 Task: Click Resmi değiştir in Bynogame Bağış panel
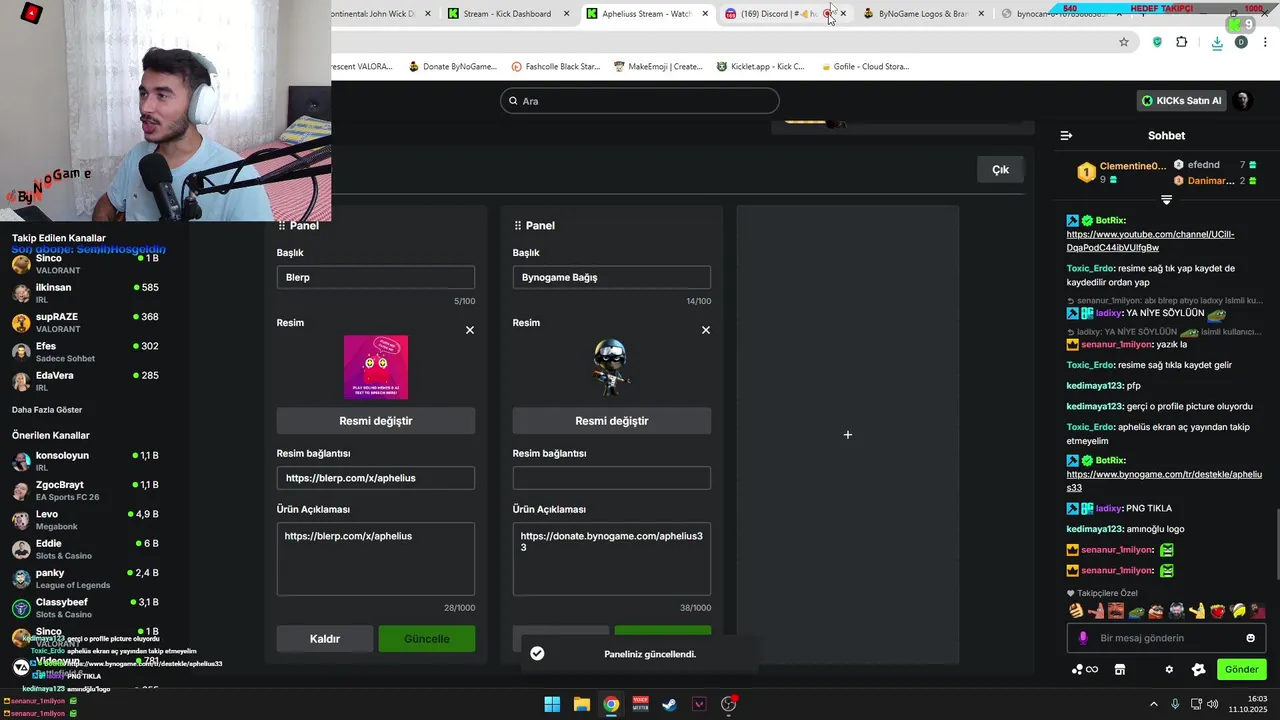(612, 421)
